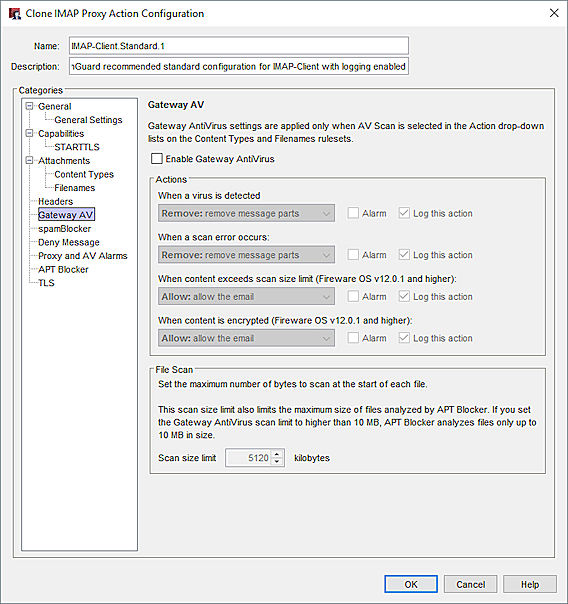Viewport: 568px width, 604px height.
Task: Select Proxy and AV Alarms category
Action: pyautogui.click(x=82, y=256)
